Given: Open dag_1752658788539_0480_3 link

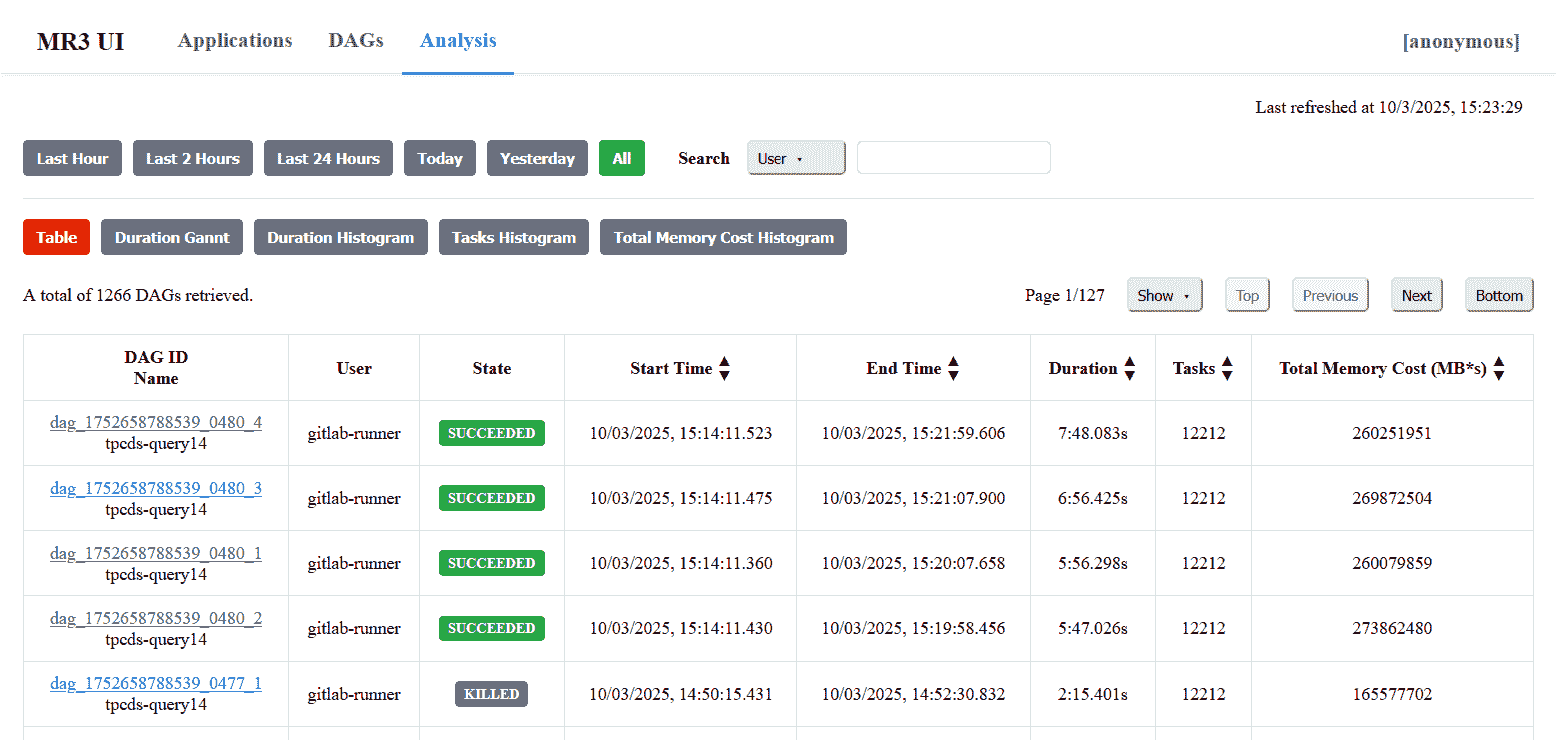Looking at the screenshot, I should (x=156, y=488).
